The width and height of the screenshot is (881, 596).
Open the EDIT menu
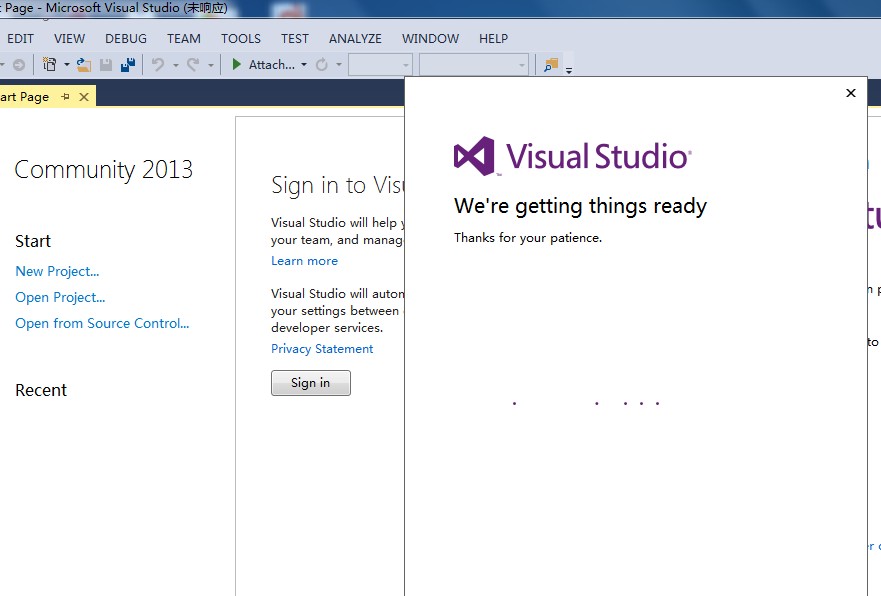tap(20, 38)
